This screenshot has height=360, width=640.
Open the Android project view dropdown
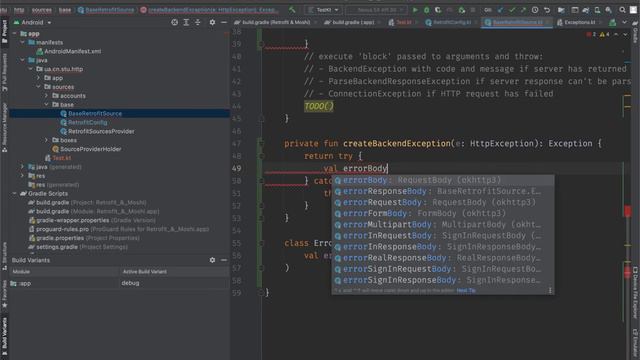32,22
